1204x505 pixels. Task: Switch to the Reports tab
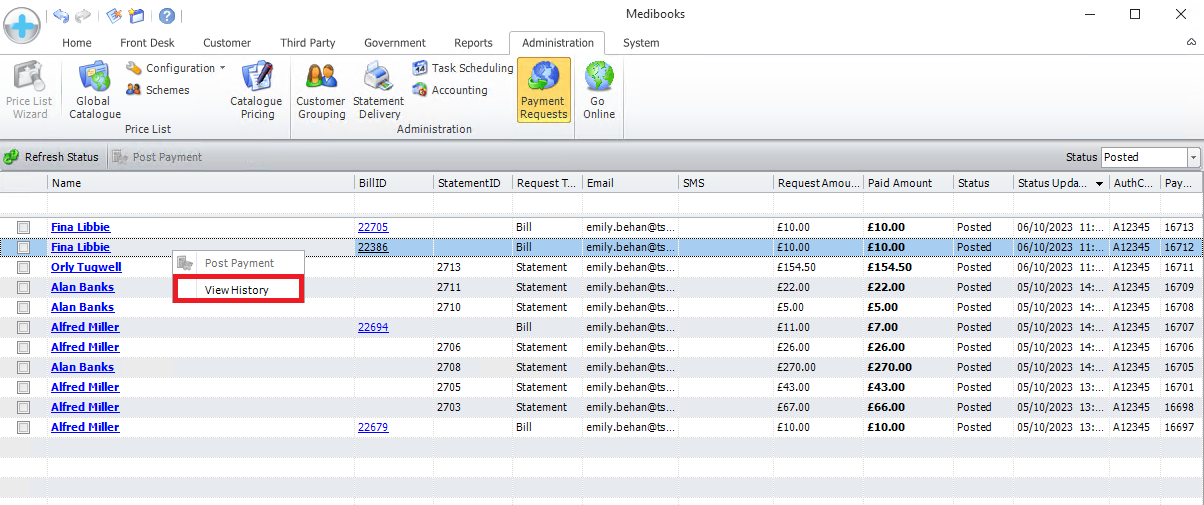coord(473,43)
